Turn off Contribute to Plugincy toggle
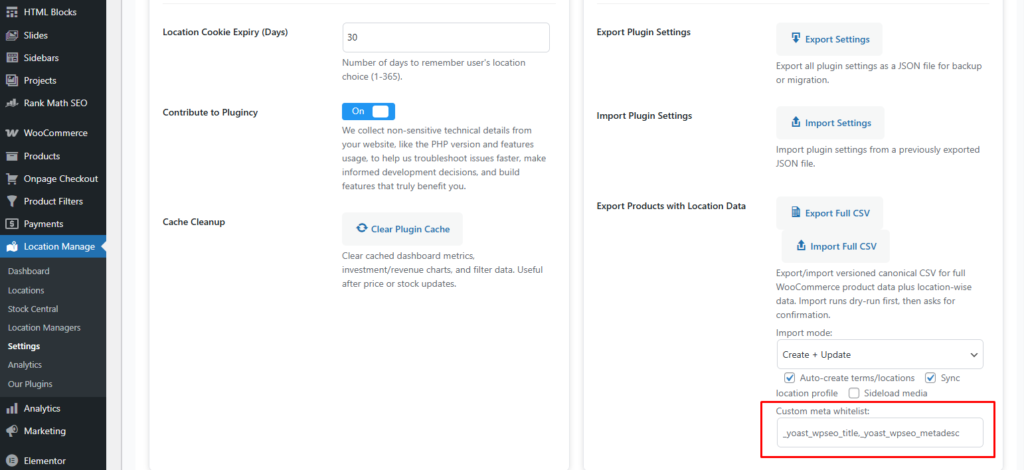The image size is (1024, 470). [368, 112]
